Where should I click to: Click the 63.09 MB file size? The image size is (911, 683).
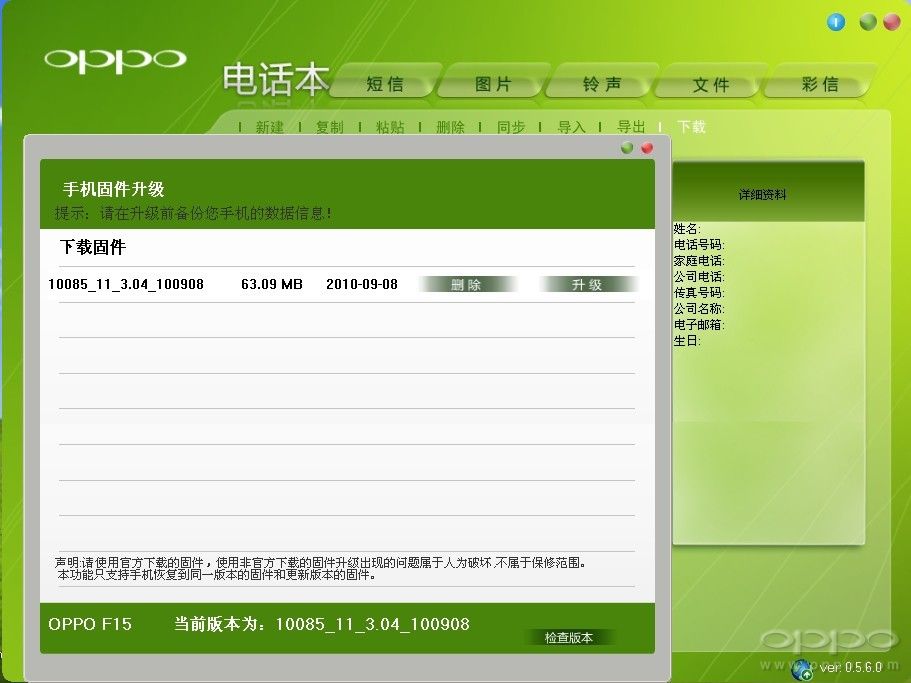[x=272, y=284]
